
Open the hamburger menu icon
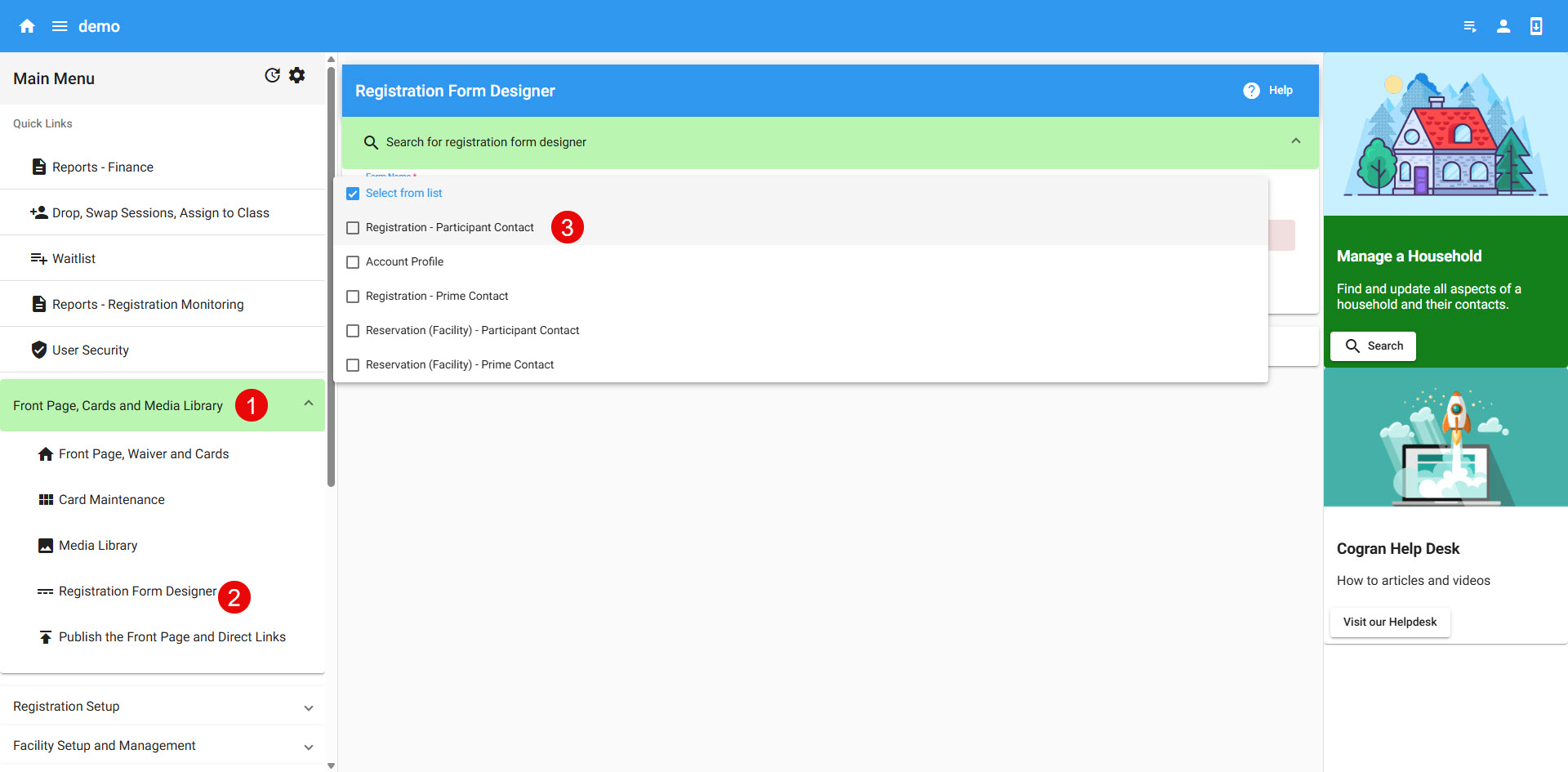60,26
